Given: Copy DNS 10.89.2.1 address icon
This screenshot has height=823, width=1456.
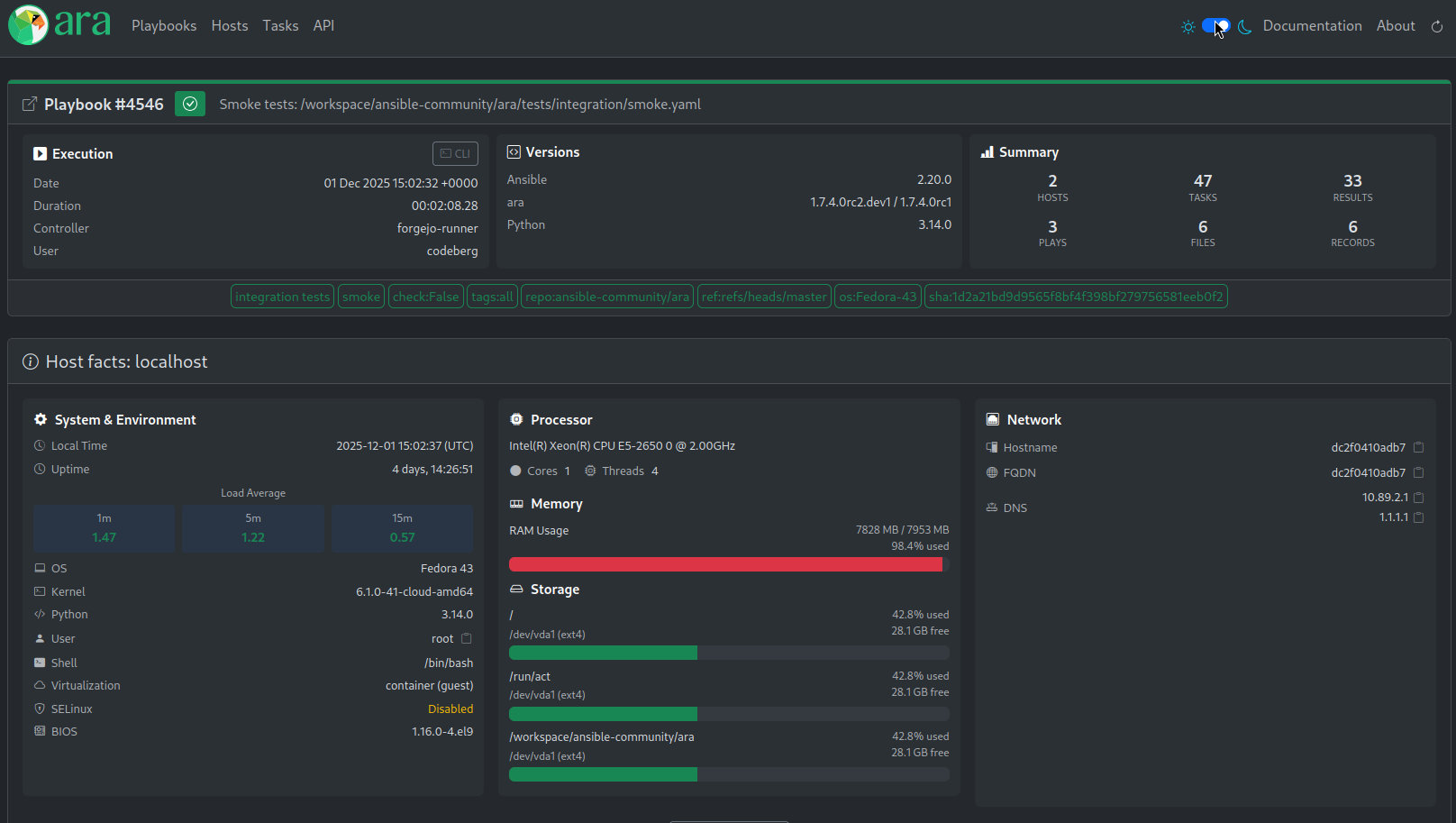Looking at the screenshot, I should tap(1418, 498).
